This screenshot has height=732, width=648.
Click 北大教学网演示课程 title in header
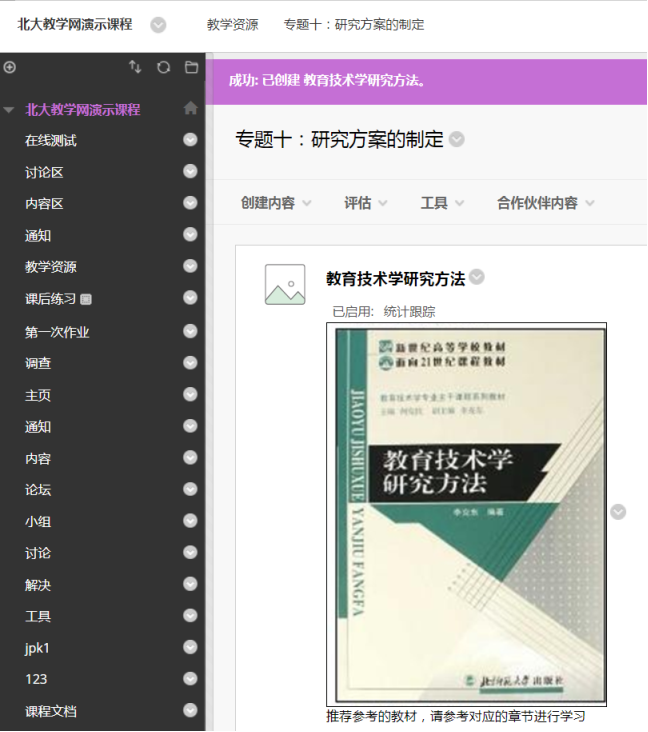click(75, 24)
